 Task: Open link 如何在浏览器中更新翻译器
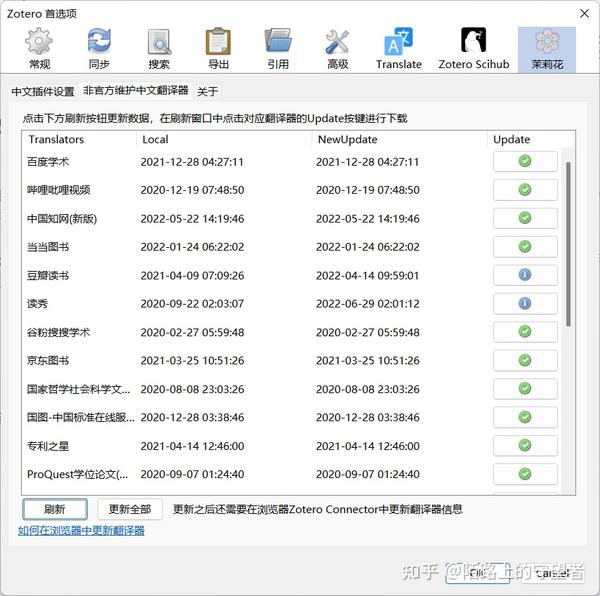tap(81, 531)
